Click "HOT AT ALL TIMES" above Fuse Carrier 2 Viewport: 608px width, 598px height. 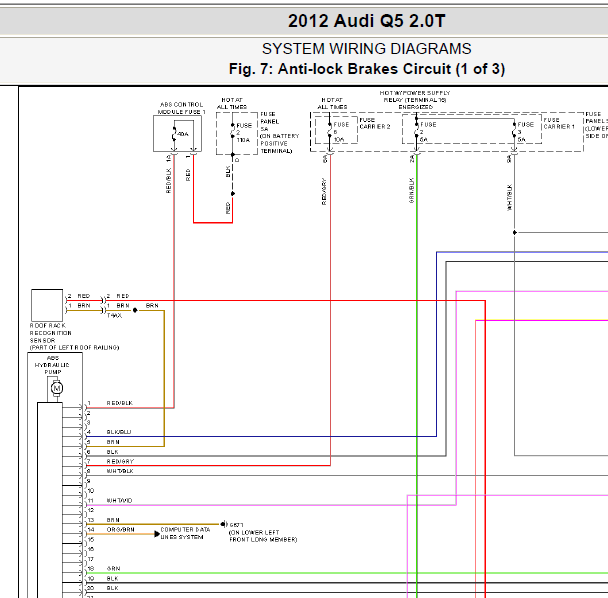pos(332,104)
